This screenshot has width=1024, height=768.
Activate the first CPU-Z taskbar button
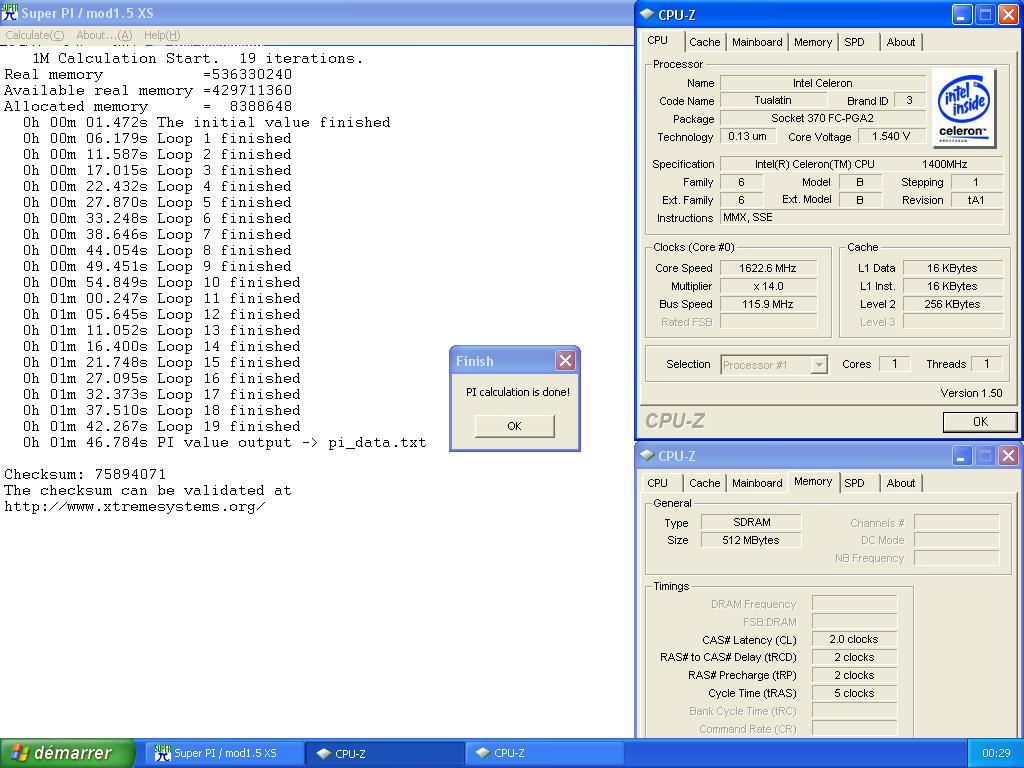coord(385,753)
